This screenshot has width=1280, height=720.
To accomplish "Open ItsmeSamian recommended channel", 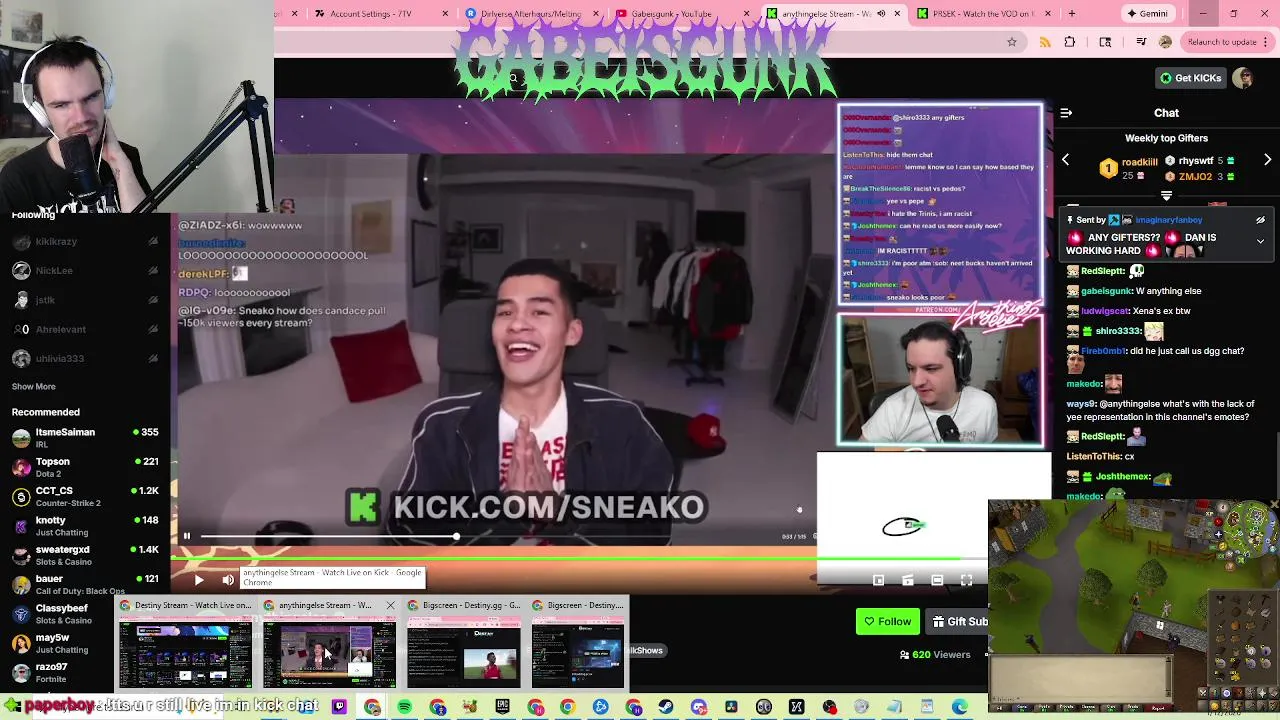I will click(85, 437).
